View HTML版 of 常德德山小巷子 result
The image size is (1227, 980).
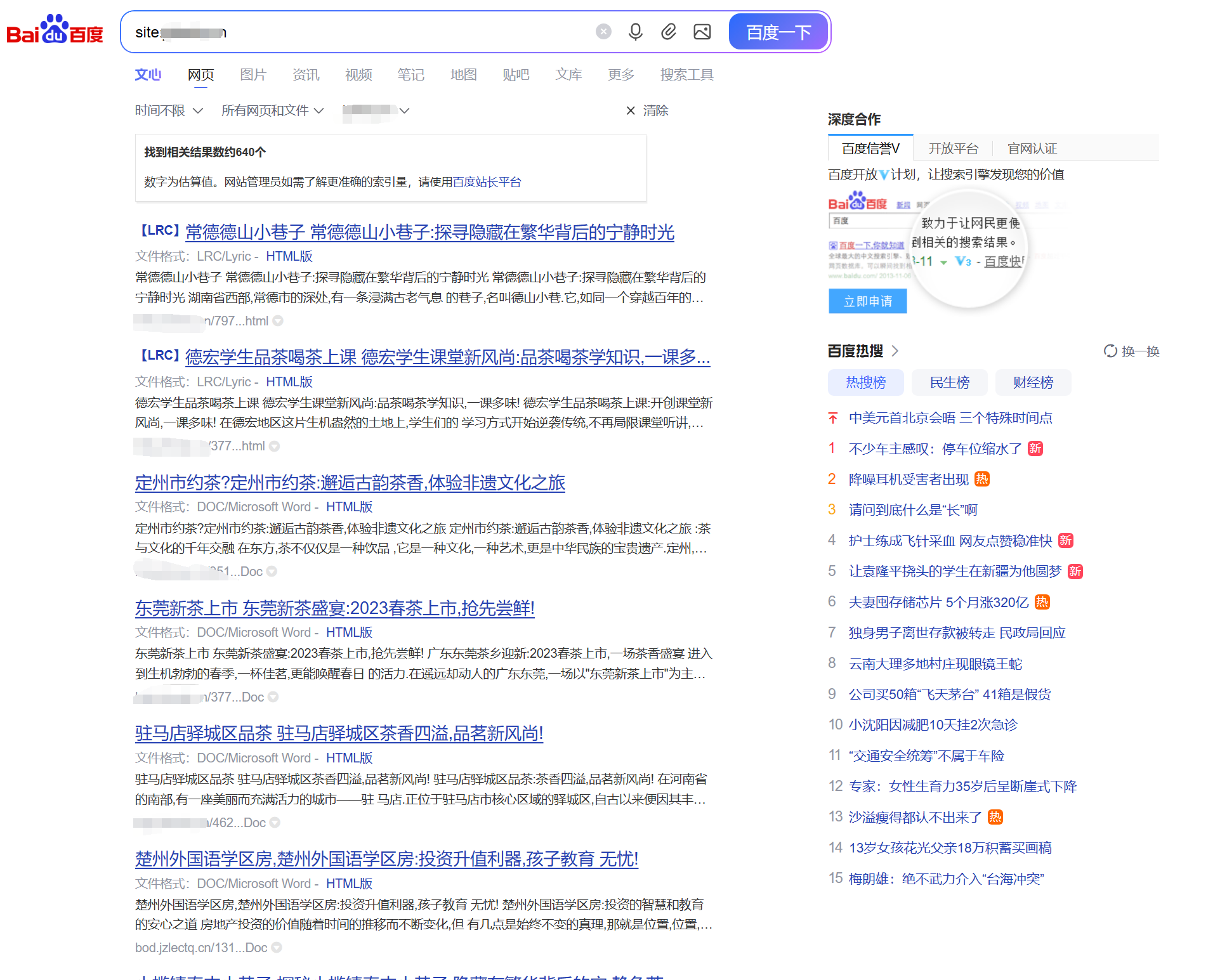tap(289, 256)
